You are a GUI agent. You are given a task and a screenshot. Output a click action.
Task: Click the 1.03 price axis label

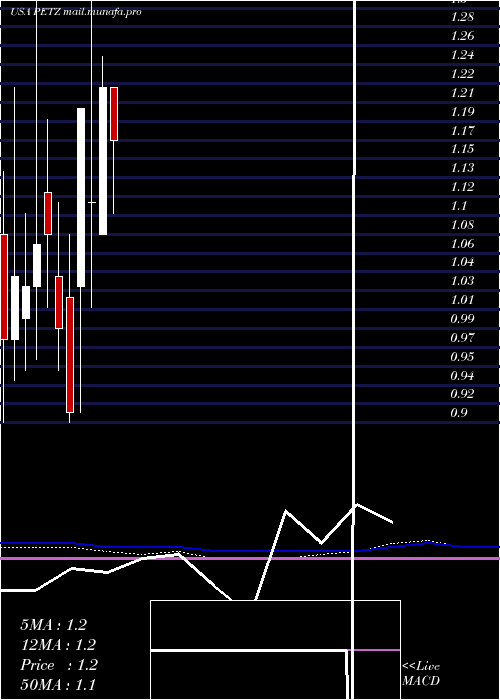click(462, 281)
